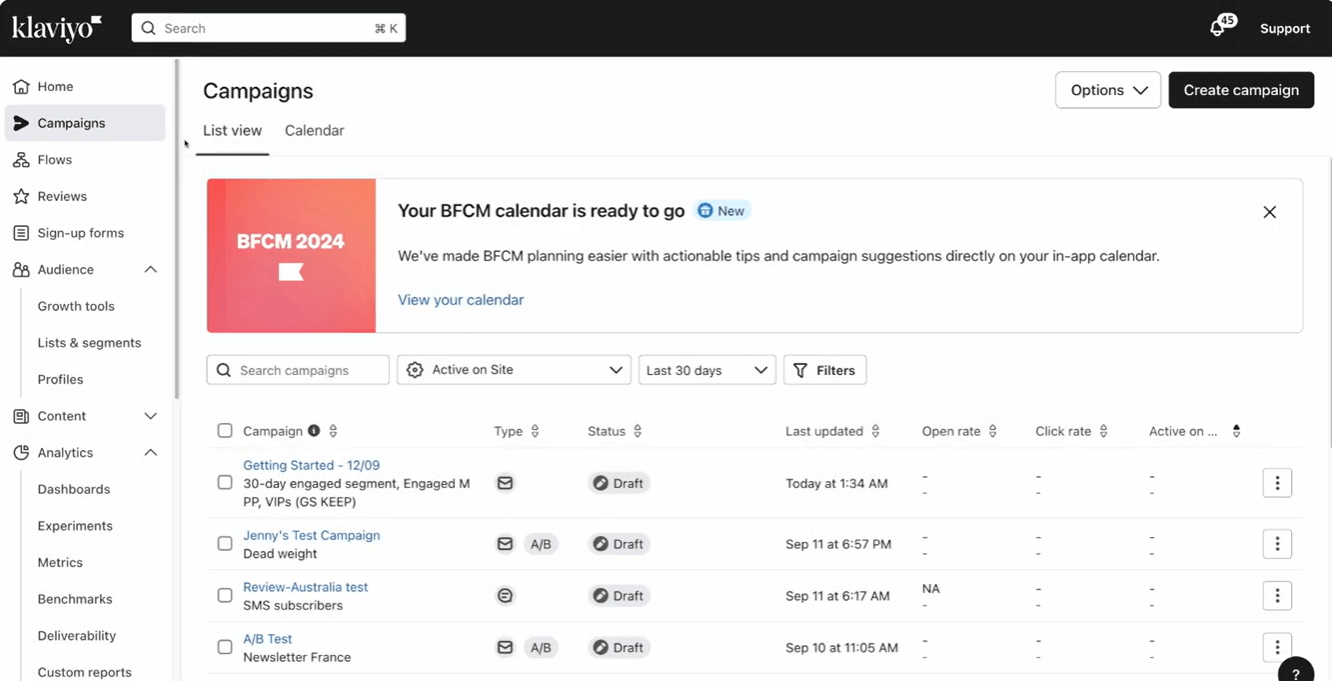
Task: Click the notifications bell icon
Action: [1217, 28]
